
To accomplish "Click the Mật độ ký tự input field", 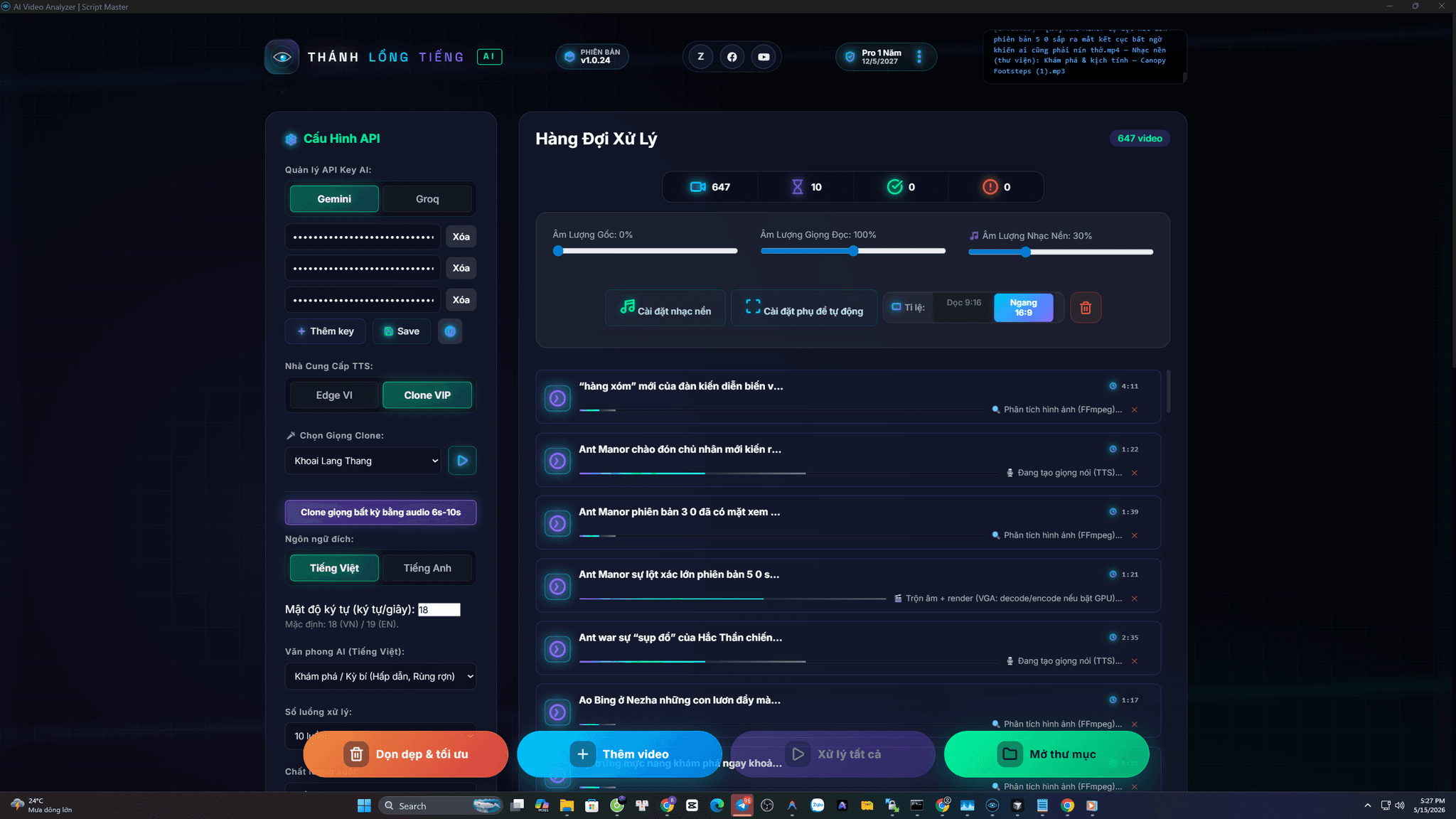I will [439, 610].
